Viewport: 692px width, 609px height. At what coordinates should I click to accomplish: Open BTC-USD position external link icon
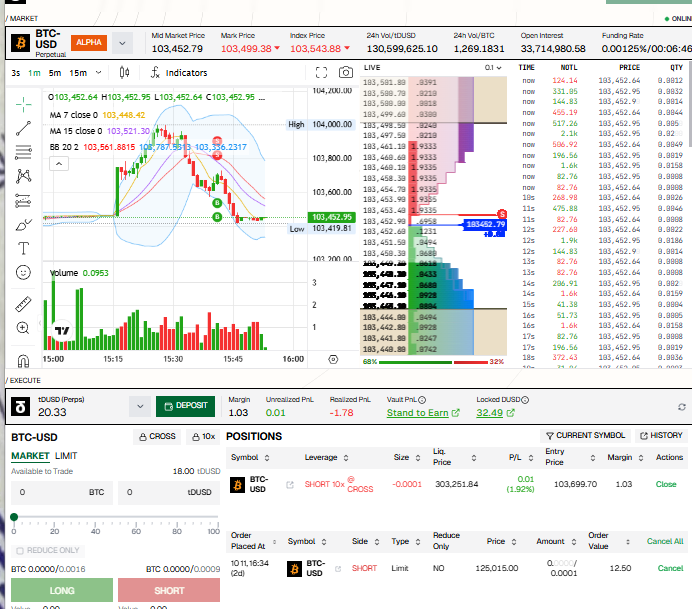tap(290, 485)
